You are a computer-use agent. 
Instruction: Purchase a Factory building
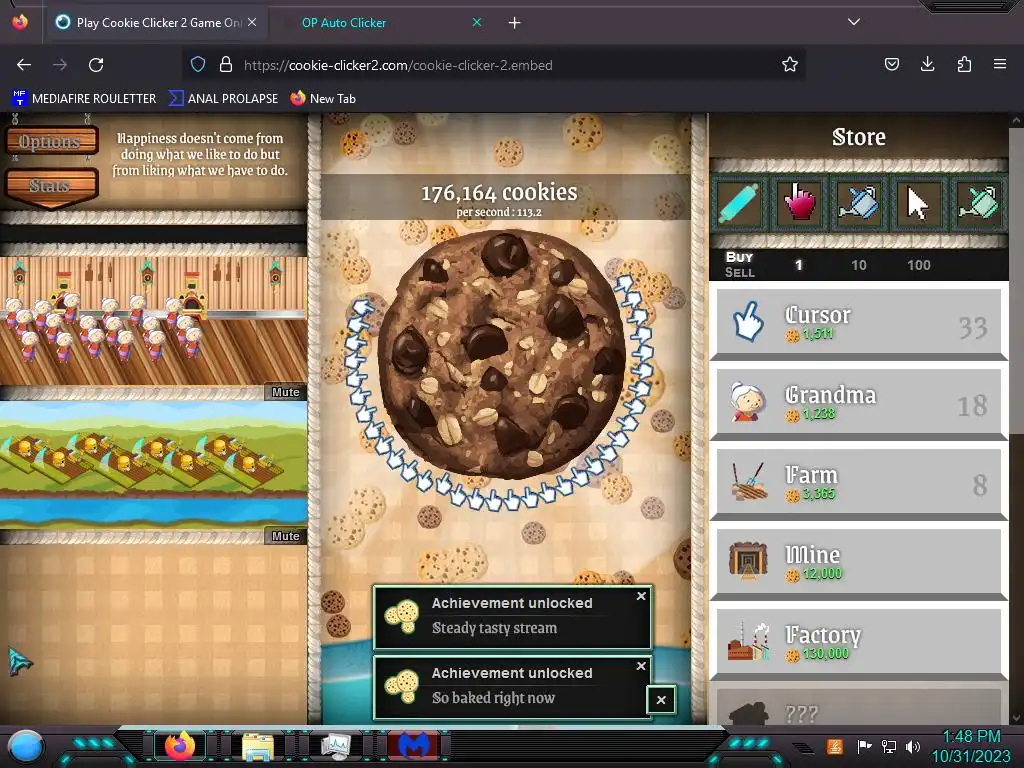coord(859,644)
